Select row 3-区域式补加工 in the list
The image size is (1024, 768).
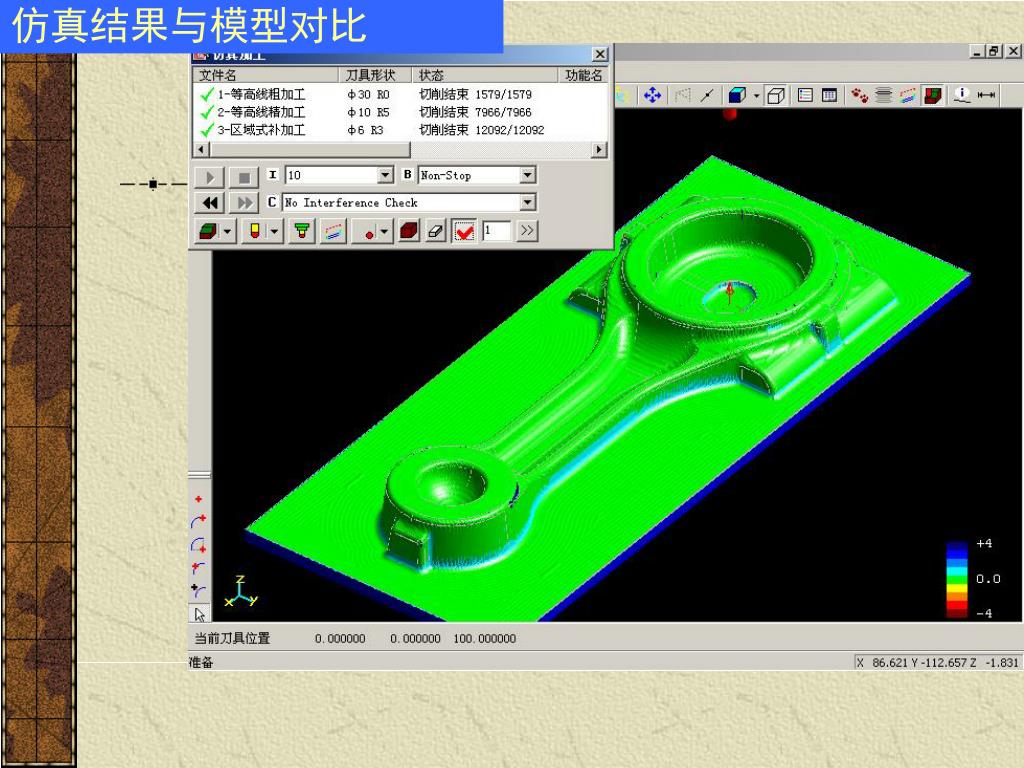coord(260,130)
